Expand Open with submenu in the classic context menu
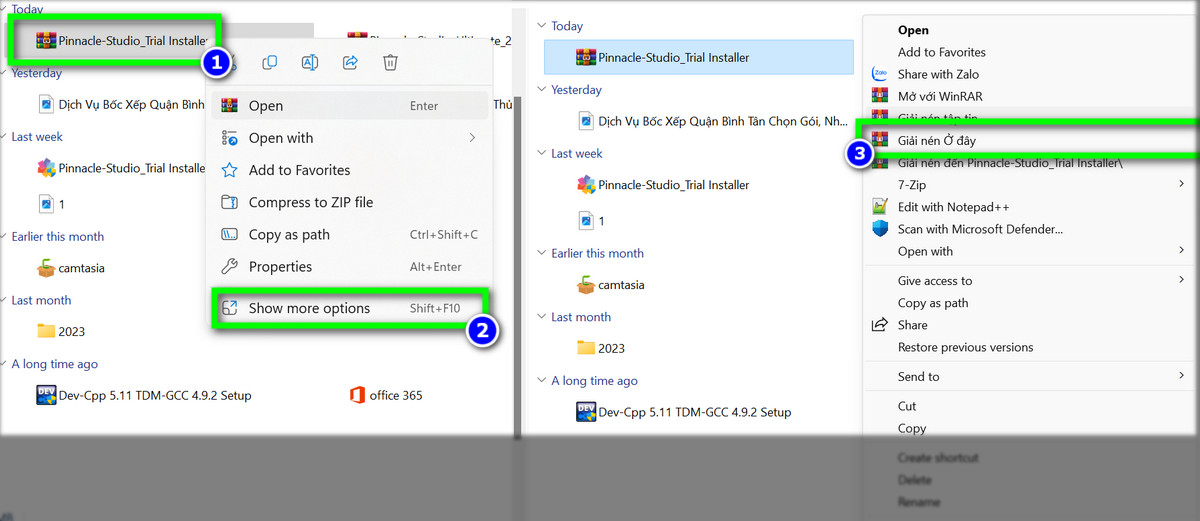The image size is (1200, 521). pos(1181,251)
